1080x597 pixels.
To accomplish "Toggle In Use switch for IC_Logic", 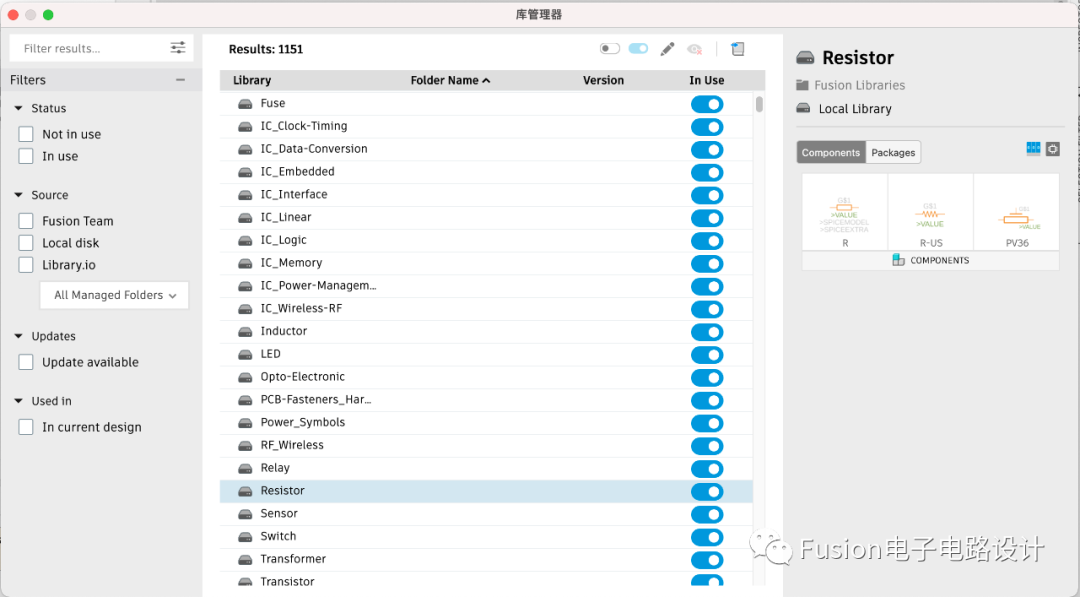I will click(707, 241).
